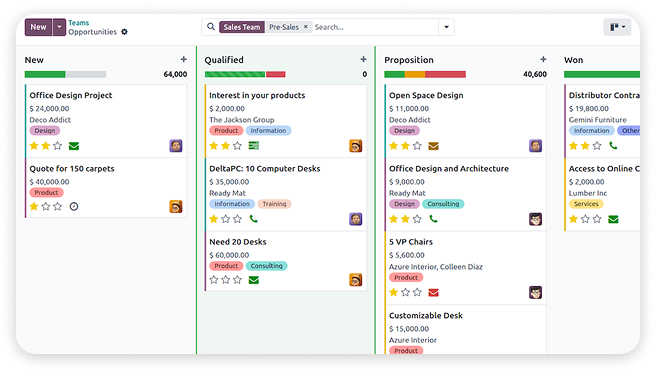Screen dimensions: 656x373
Task: Go to the Teams breadcrumb
Action: point(79,23)
